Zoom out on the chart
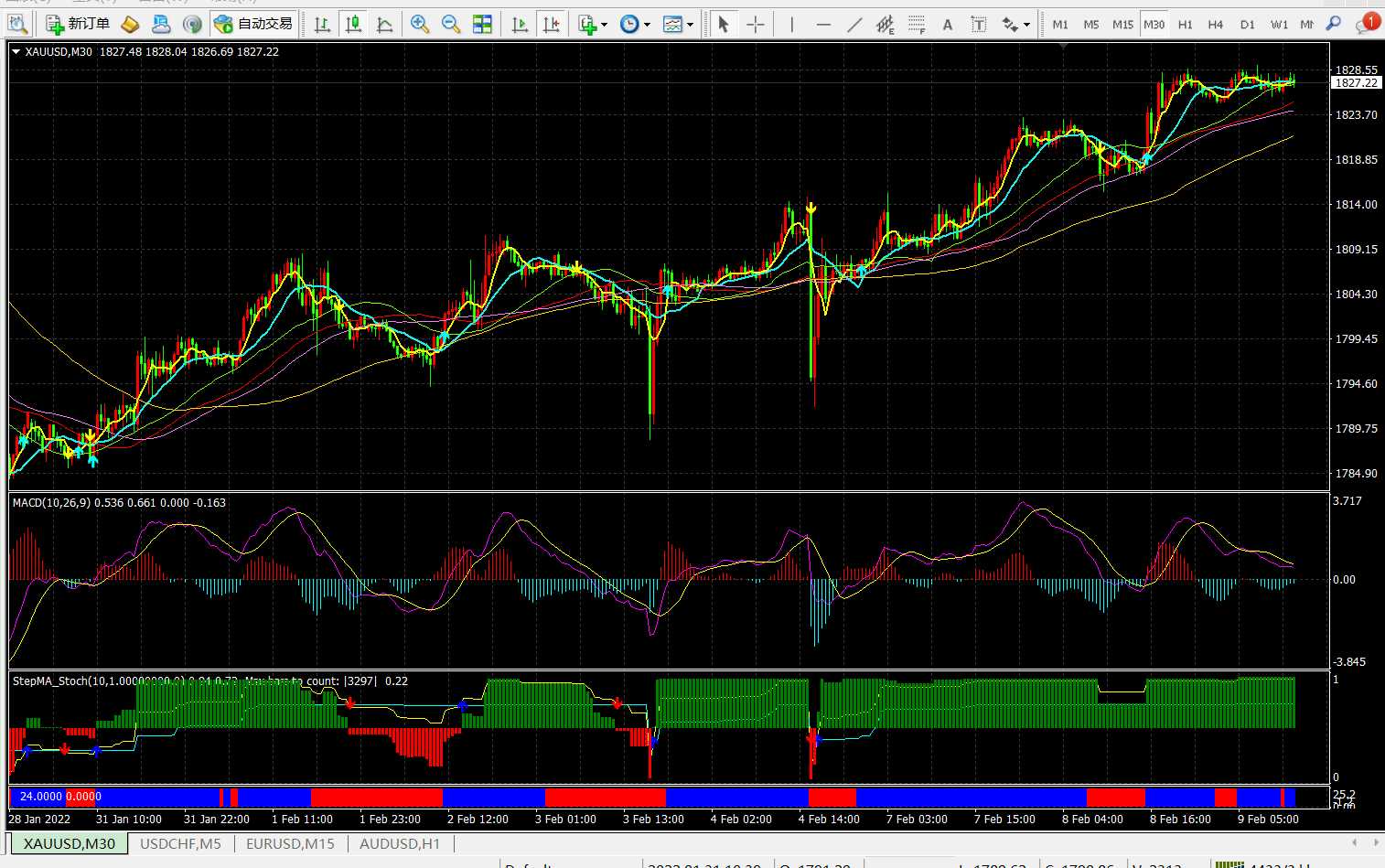The image size is (1385, 868). (x=451, y=25)
